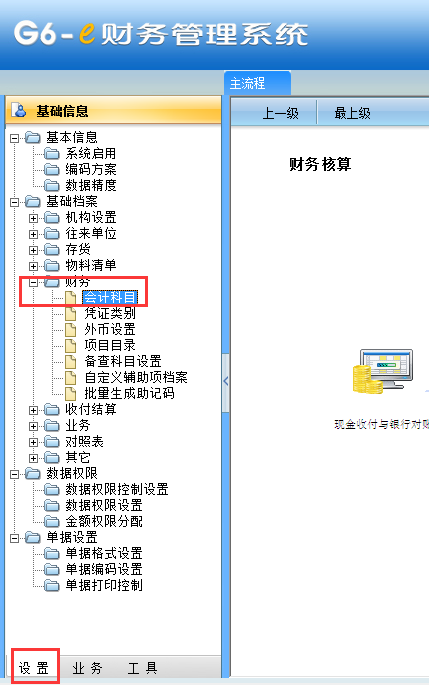429x685 pixels.
Task: Click the 最上级 button
Action: tap(352, 113)
